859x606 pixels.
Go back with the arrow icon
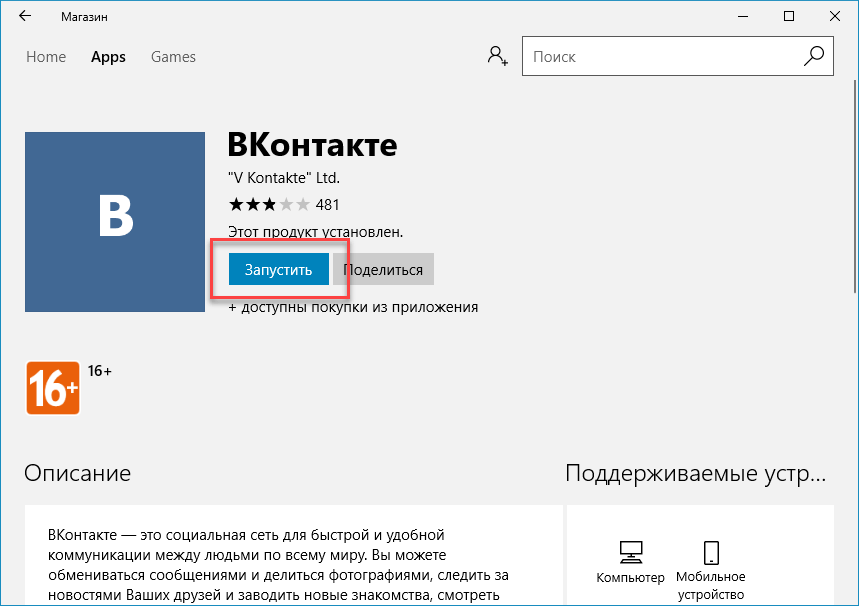(x=25, y=16)
